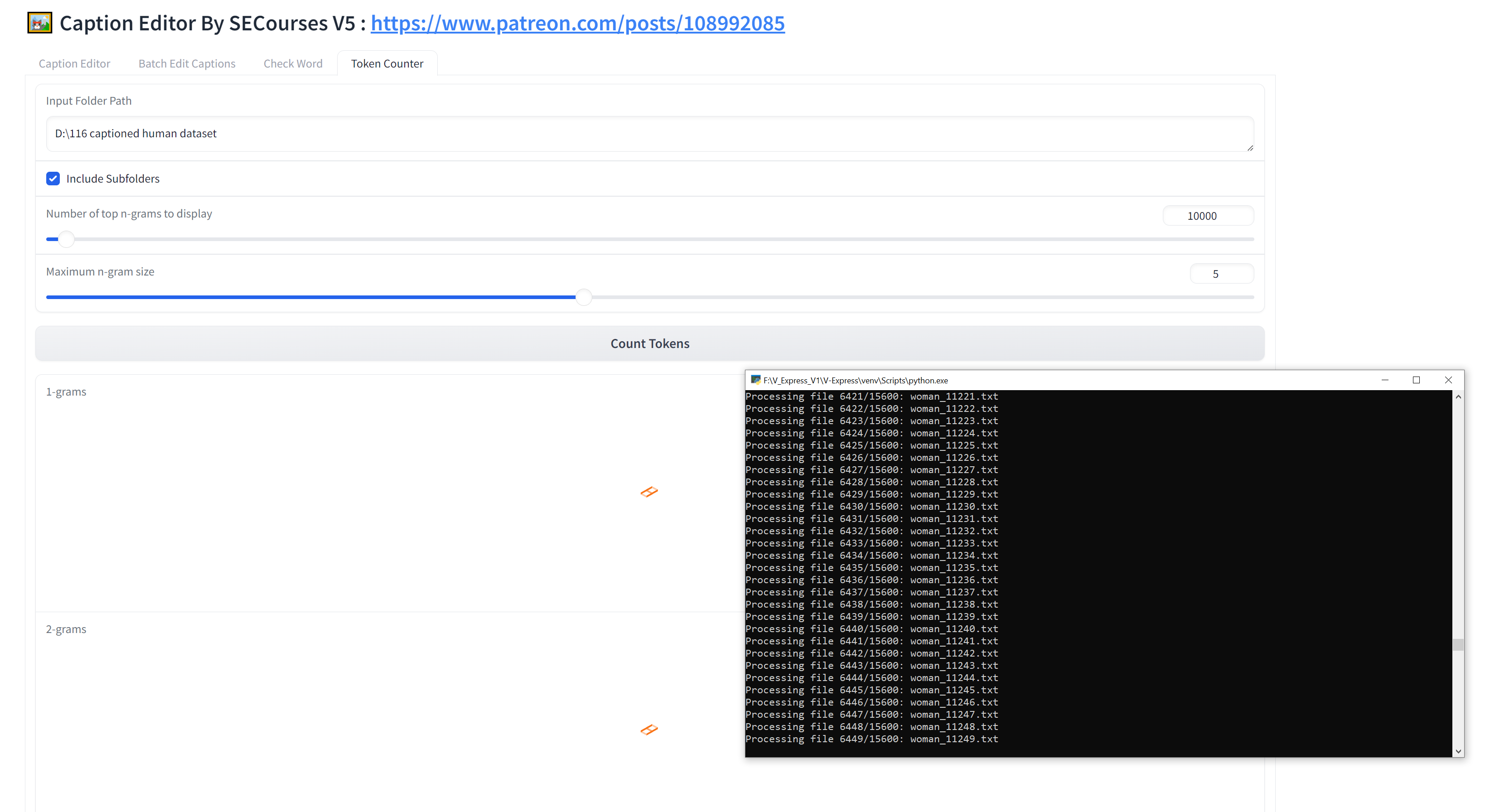Click the Token Counter tab
The image size is (1490, 812).
point(387,63)
